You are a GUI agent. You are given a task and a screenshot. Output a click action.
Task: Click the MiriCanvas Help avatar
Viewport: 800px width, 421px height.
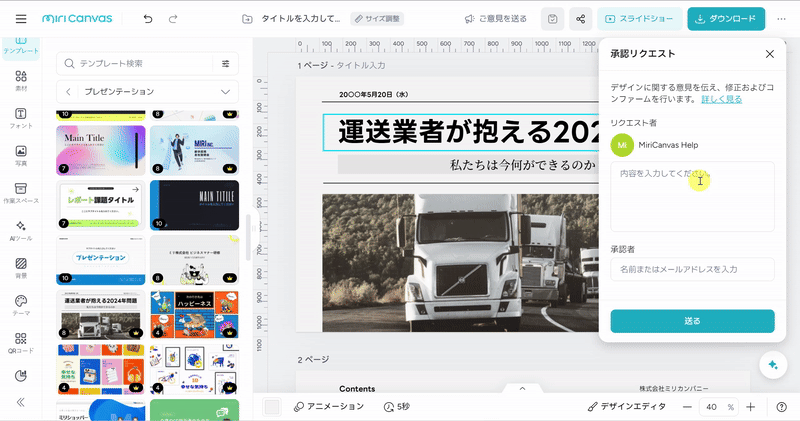(x=622, y=145)
